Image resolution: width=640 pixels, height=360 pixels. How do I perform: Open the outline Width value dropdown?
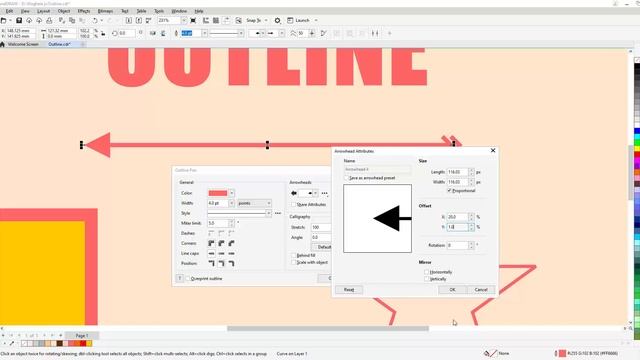point(231,203)
